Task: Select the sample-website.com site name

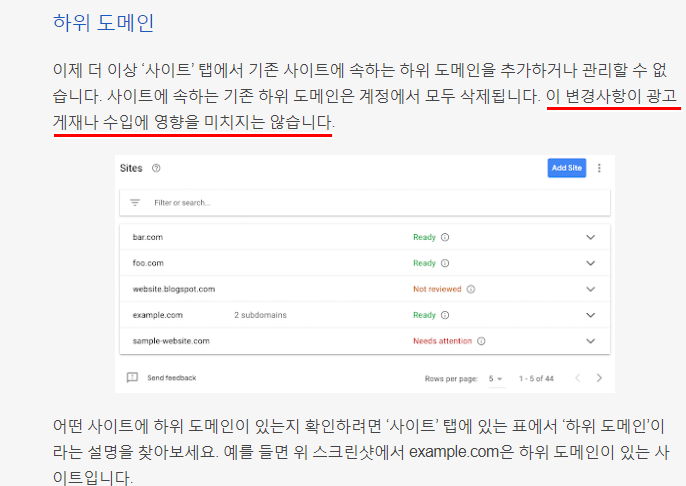Action: coord(171,341)
